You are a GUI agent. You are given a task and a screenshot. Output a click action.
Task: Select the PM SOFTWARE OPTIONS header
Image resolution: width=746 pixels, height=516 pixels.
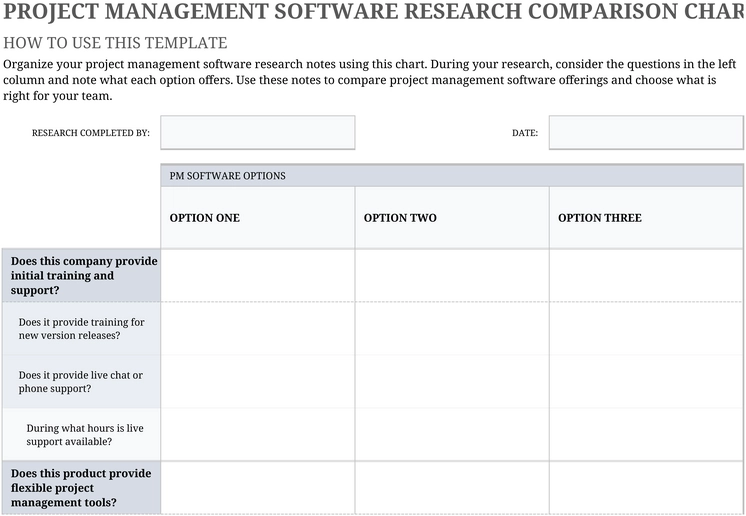pyautogui.click(x=452, y=175)
